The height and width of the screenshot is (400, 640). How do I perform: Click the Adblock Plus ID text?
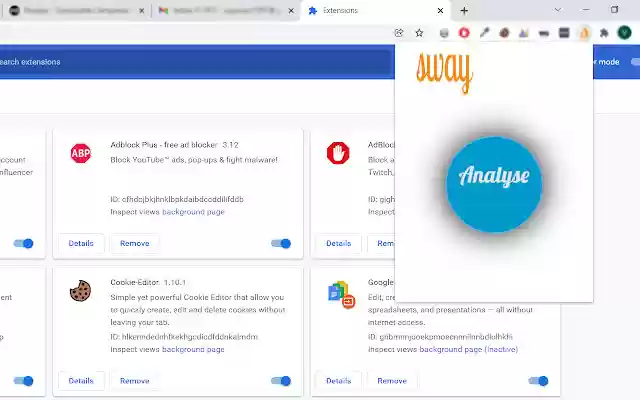point(177,199)
